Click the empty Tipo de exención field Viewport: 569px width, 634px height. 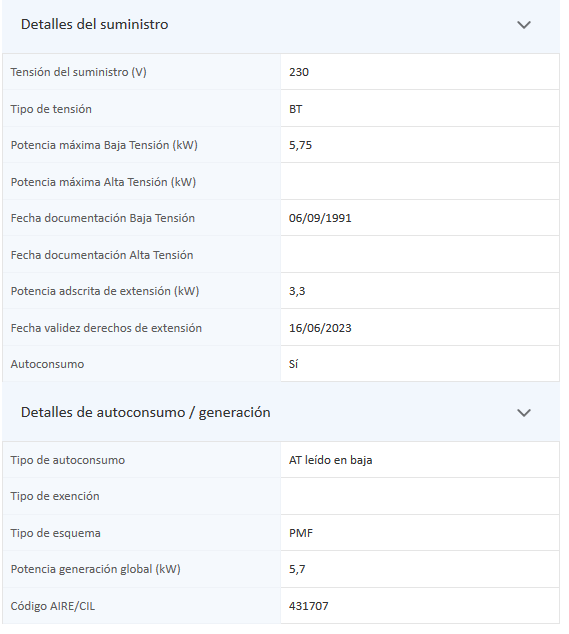click(x=420, y=496)
